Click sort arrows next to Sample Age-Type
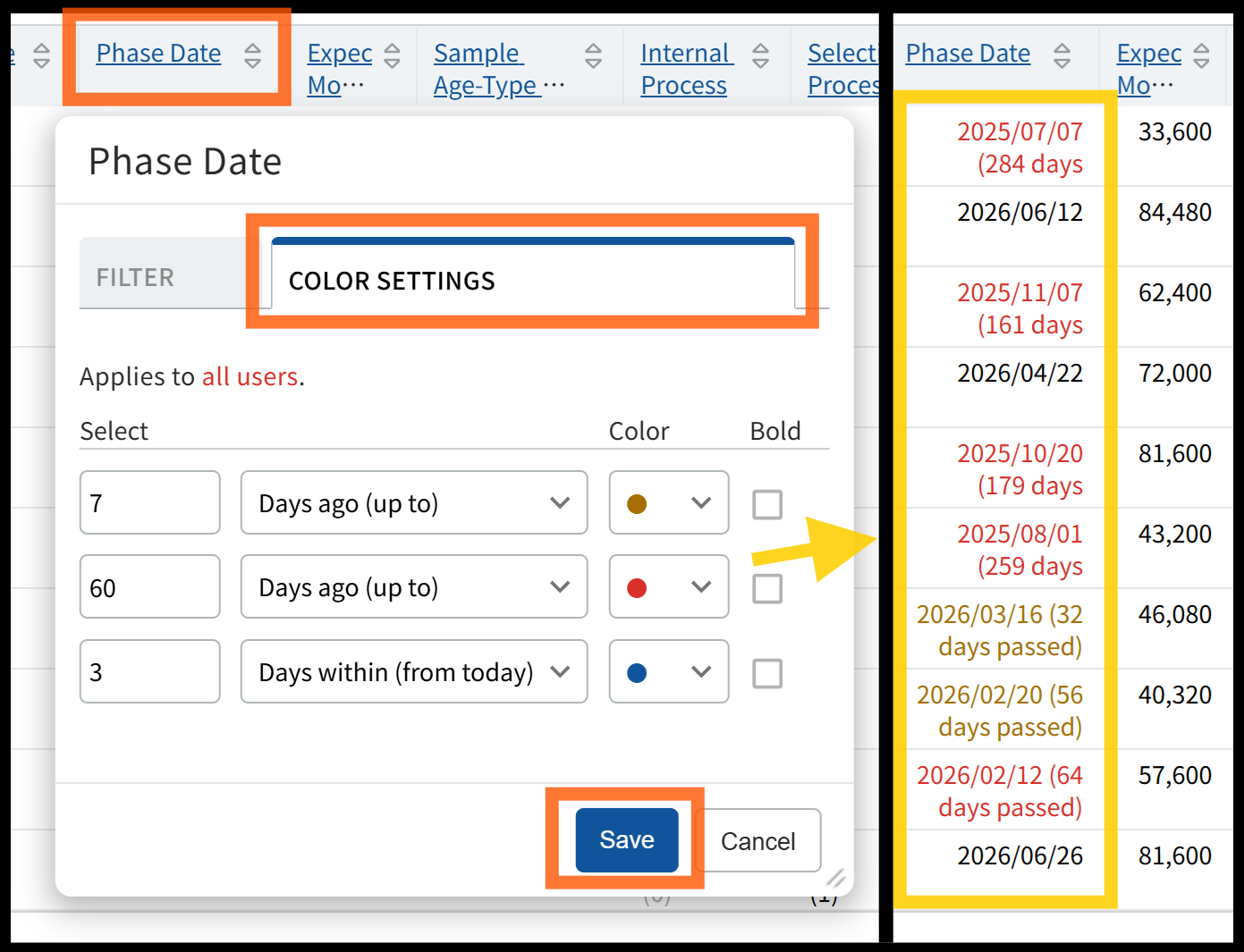 (593, 55)
